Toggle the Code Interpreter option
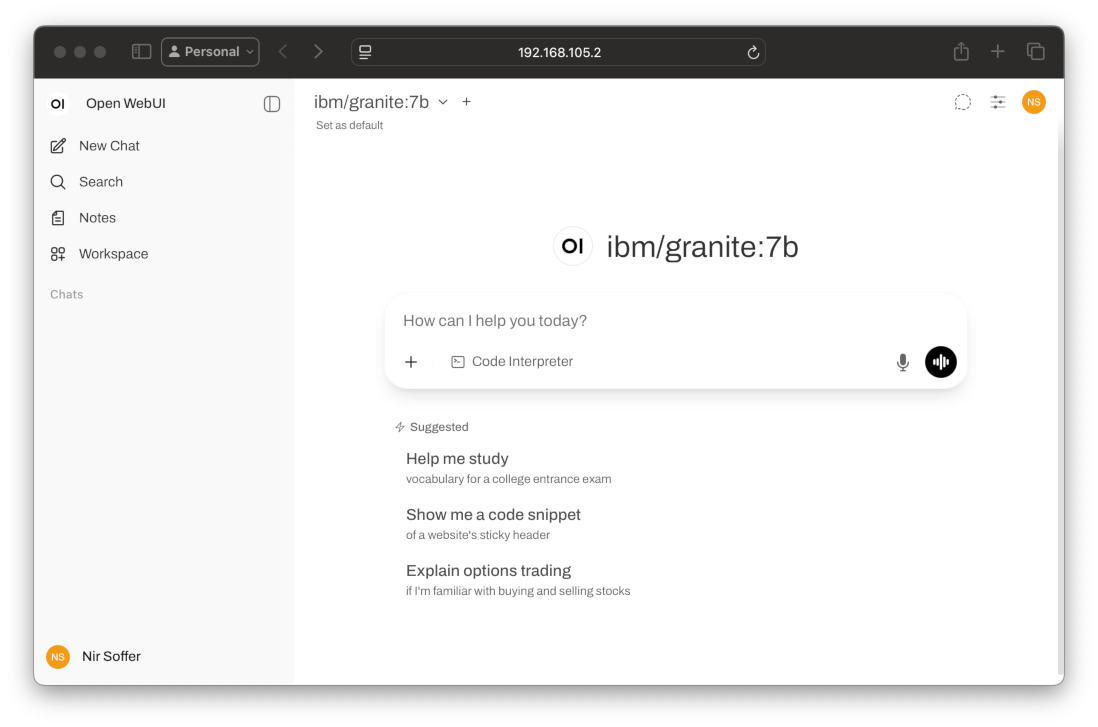The height and width of the screenshot is (727, 1098). point(512,362)
